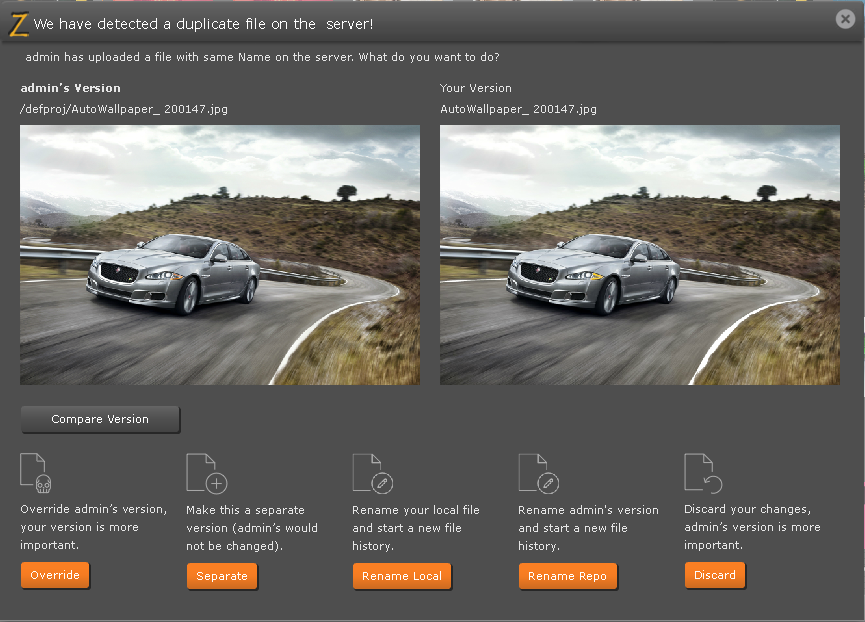Click the Override file skull icon
Screen dimensions: 865x622
[36, 473]
